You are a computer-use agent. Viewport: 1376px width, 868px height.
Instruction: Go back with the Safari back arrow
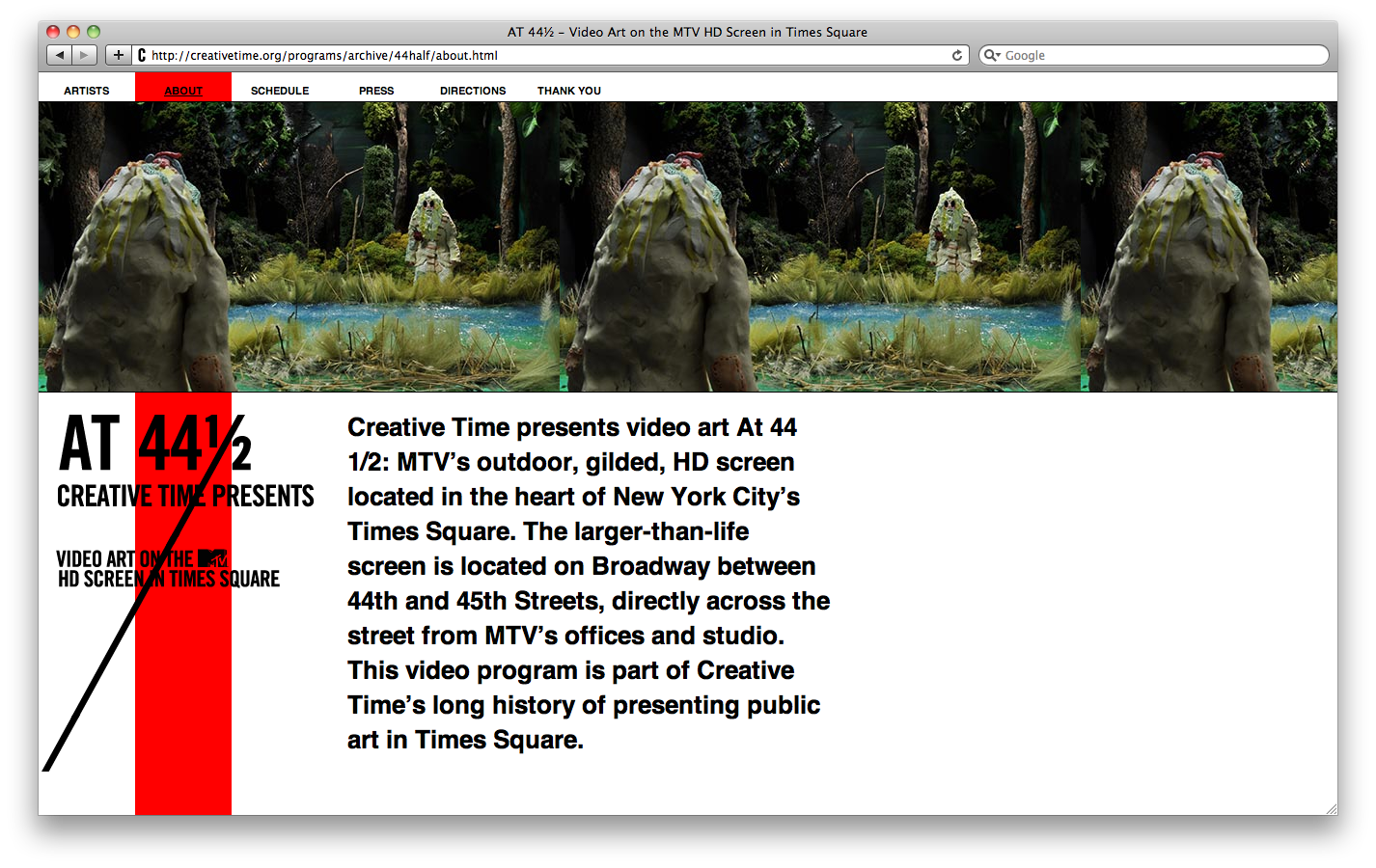(x=60, y=55)
